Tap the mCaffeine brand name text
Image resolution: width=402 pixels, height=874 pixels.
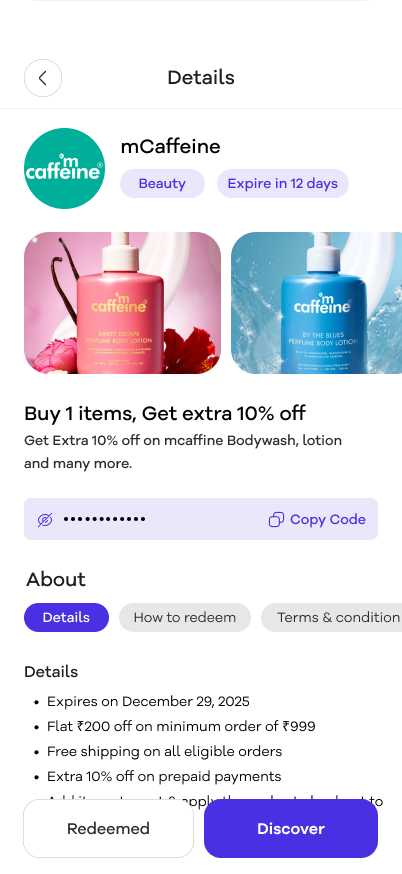point(171,147)
